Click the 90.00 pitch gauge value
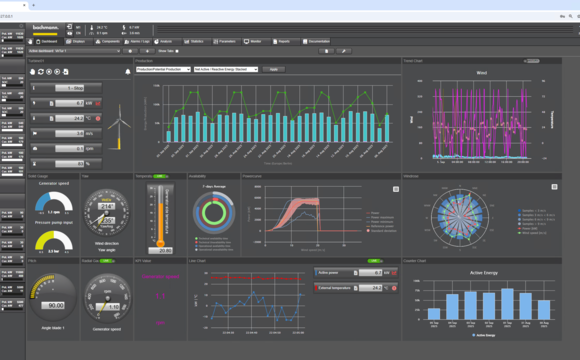This screenshot has height=360, width=580. 53,305
